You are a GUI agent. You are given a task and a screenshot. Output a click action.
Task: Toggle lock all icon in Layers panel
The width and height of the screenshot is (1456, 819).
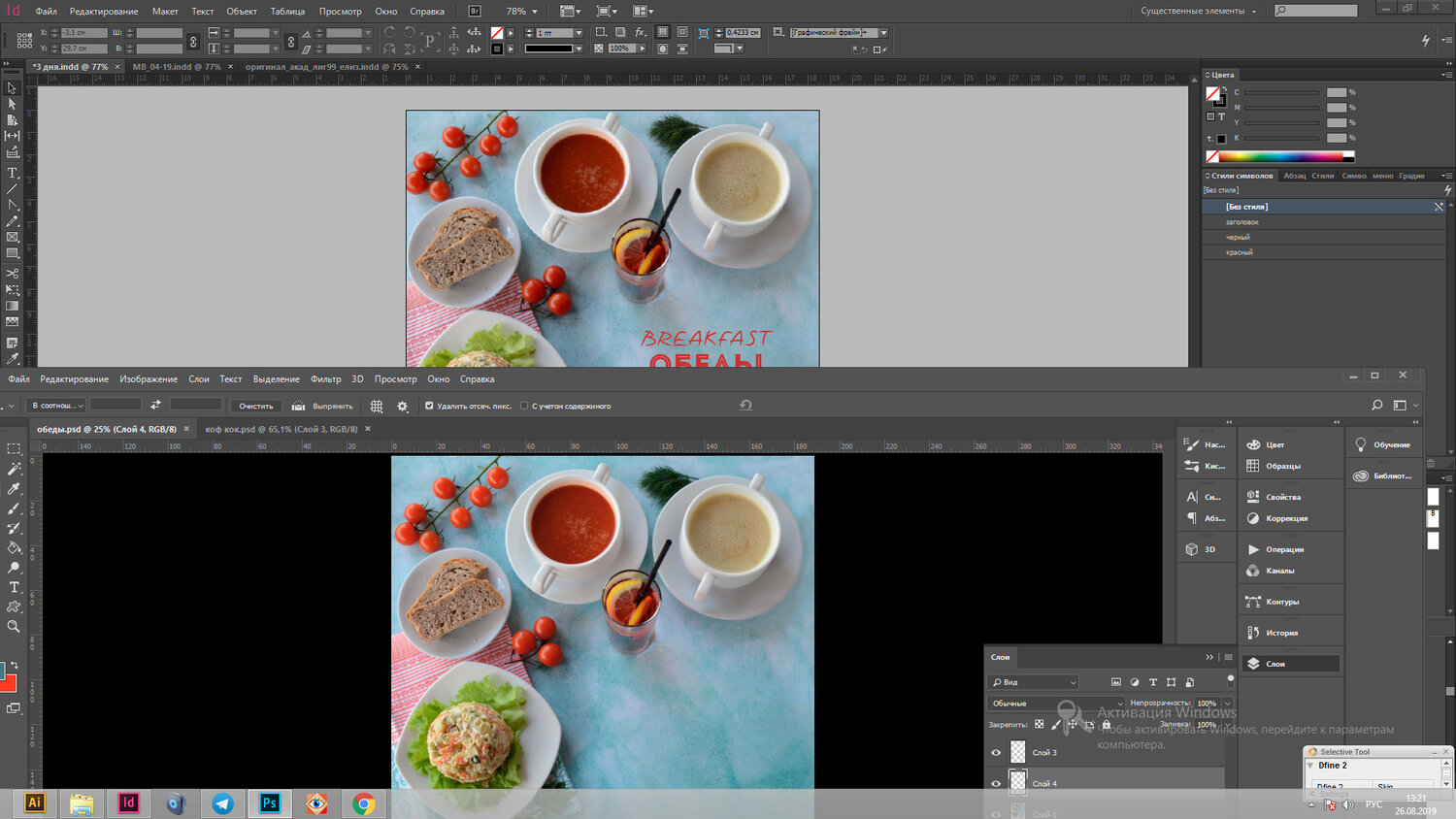1106,724
